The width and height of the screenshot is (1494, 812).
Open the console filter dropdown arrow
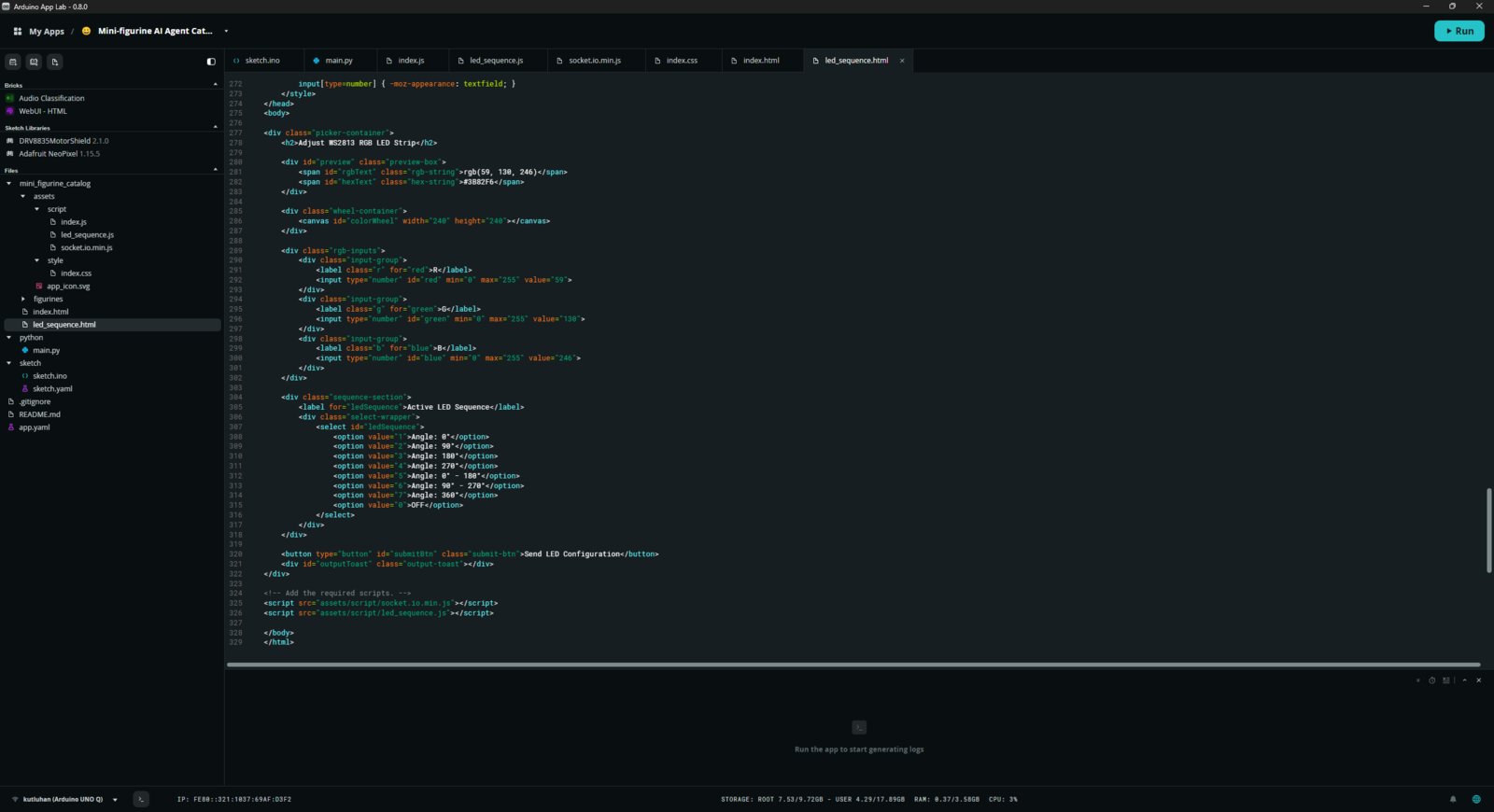[1417, 680]
